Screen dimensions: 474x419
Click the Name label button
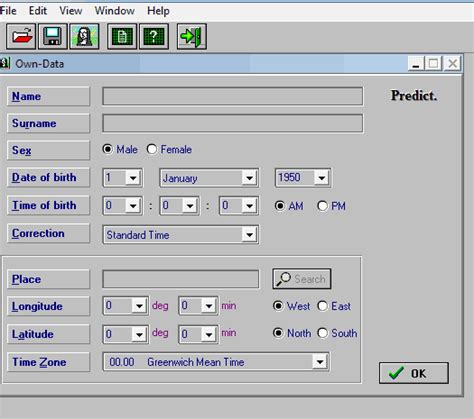coord(49,96)
